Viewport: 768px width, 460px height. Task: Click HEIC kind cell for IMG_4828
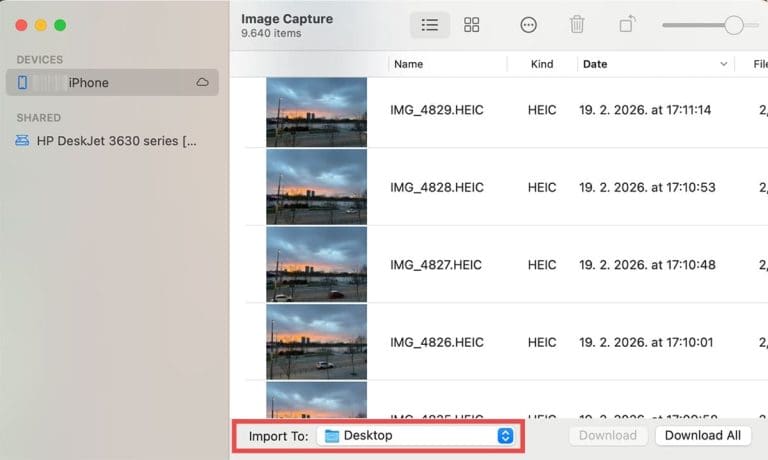542,187
